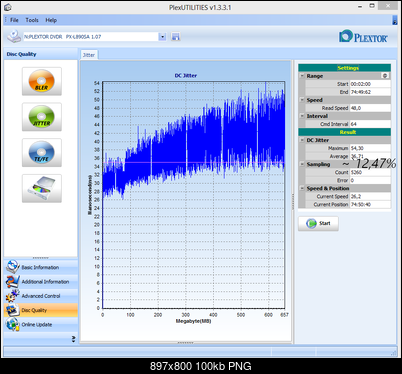Click the Disc Quality sidebar icon
The width and height of the screenshot is (402, 374).
click(x=13, y=310)
